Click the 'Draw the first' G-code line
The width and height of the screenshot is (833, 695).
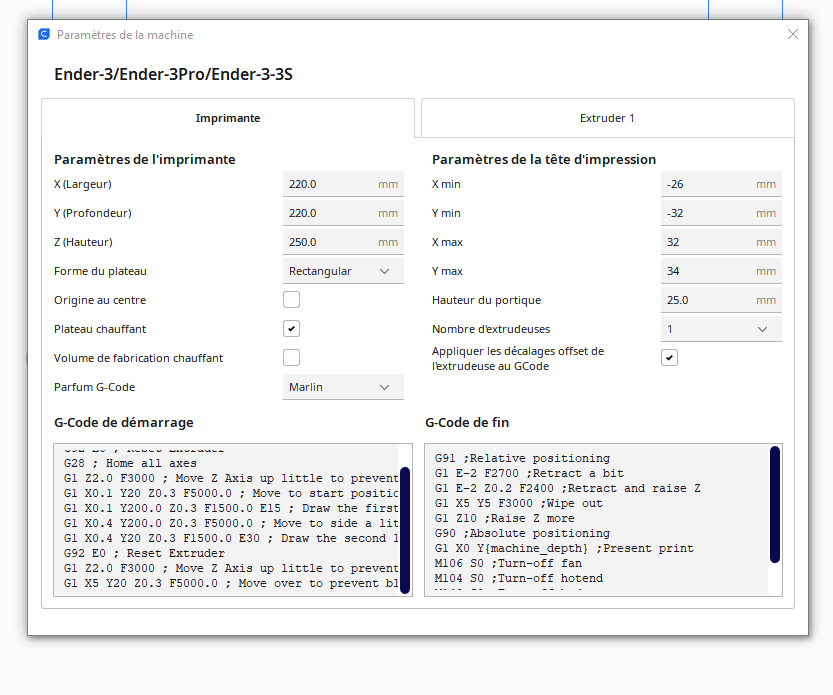click(231, 508)
